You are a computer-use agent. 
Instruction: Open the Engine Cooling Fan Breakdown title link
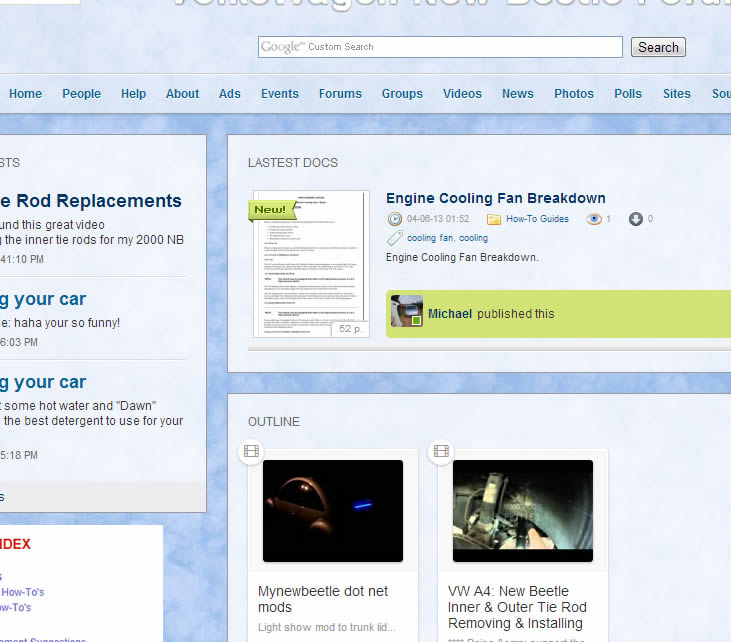[x=495, y=198]
